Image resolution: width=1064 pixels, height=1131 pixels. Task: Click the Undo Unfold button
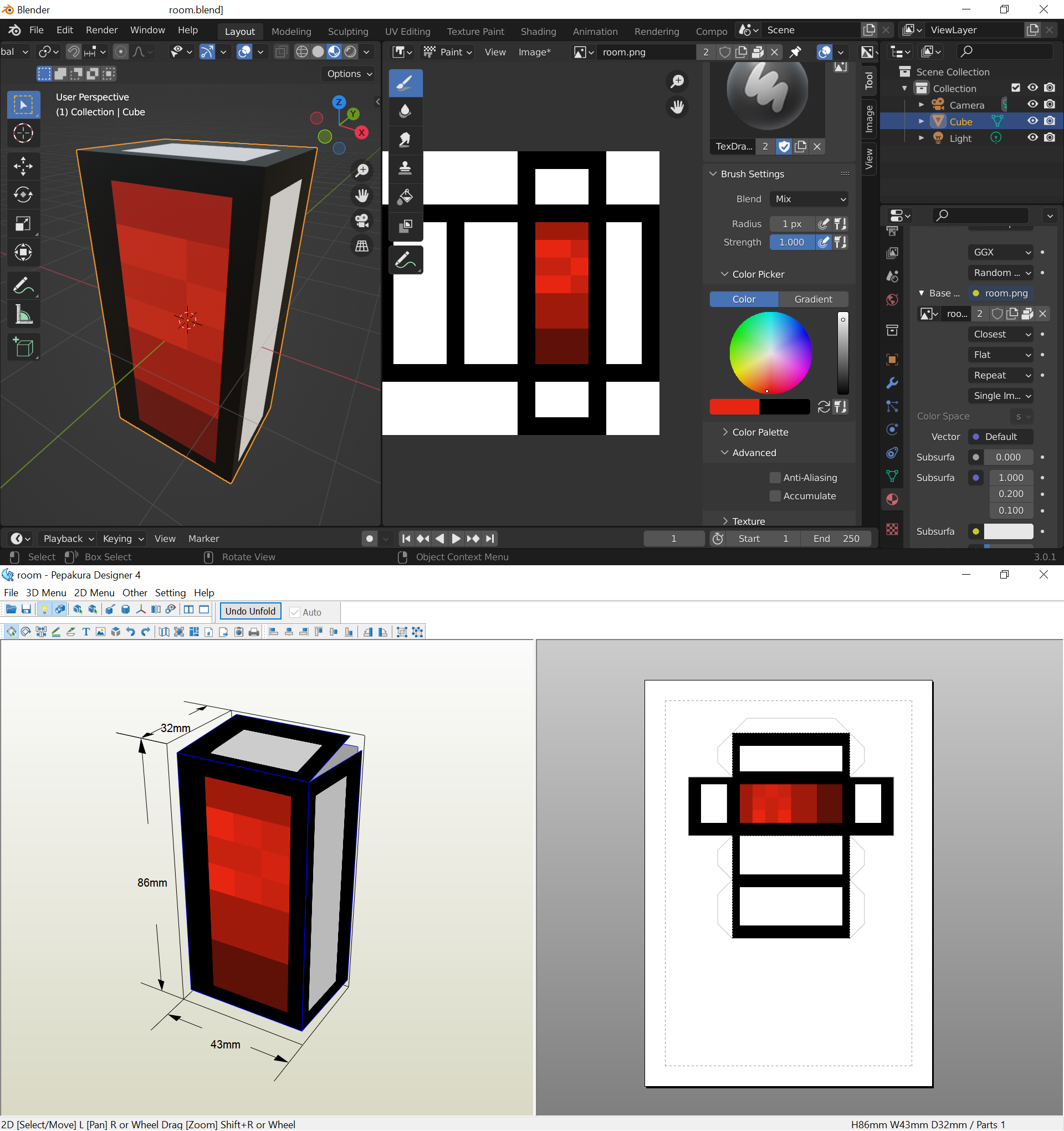click(x=250, y=612)
